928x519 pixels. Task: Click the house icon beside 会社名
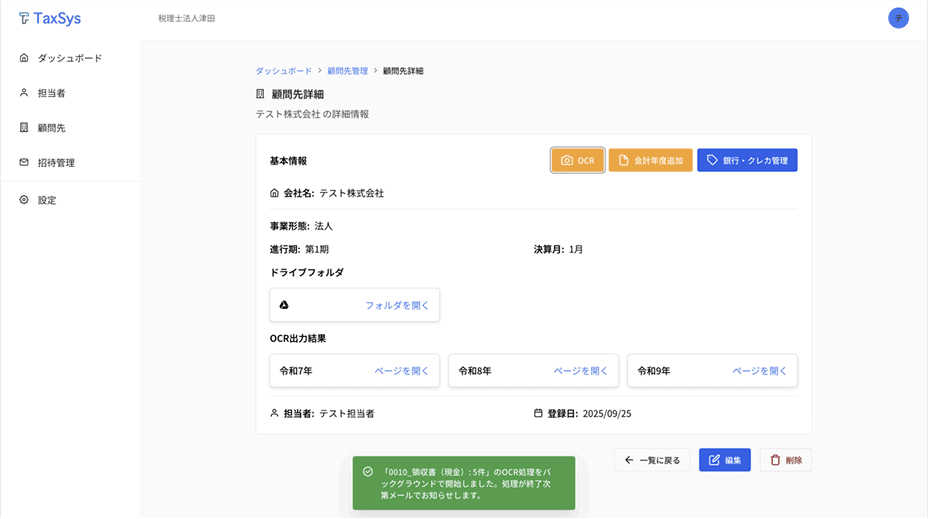click(x=274, y=193)
